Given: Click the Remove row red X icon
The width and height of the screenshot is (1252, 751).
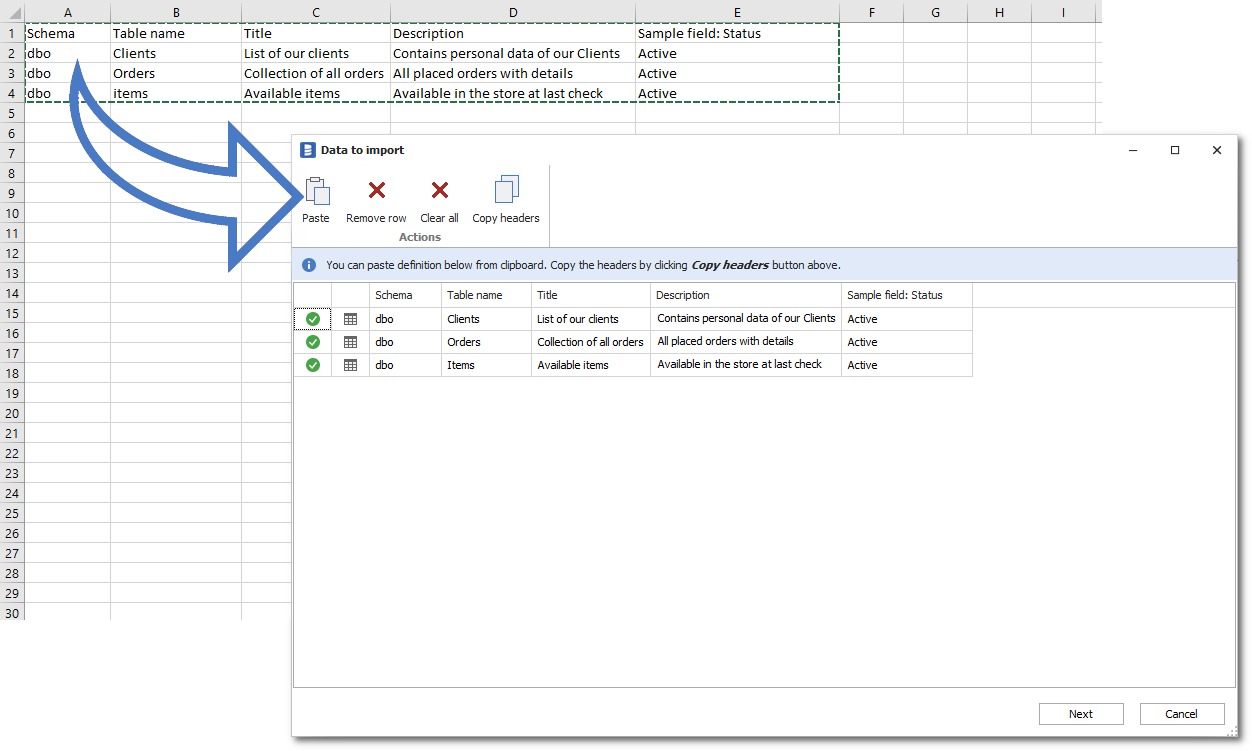Looking at the screenshot, I should [376, 191].
